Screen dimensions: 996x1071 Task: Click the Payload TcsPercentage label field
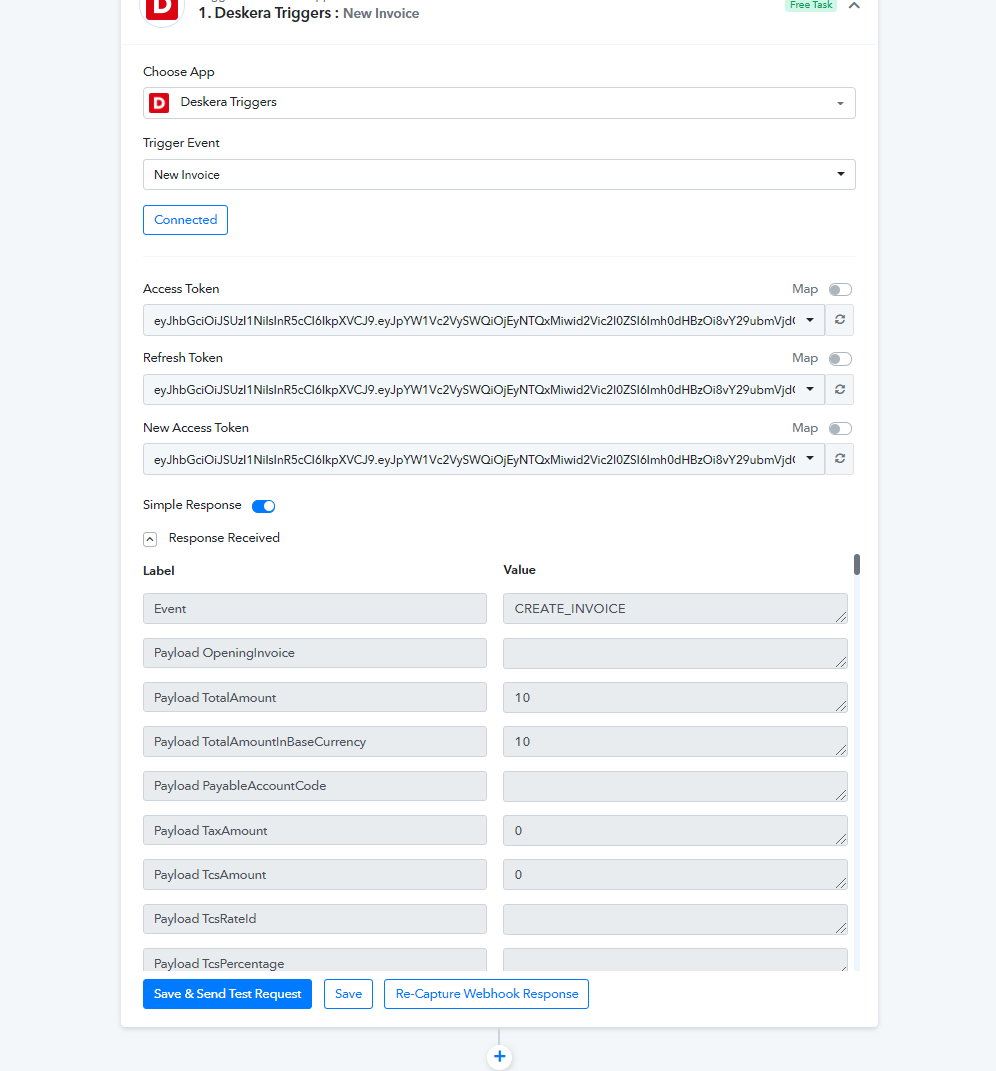pos(315,960)
